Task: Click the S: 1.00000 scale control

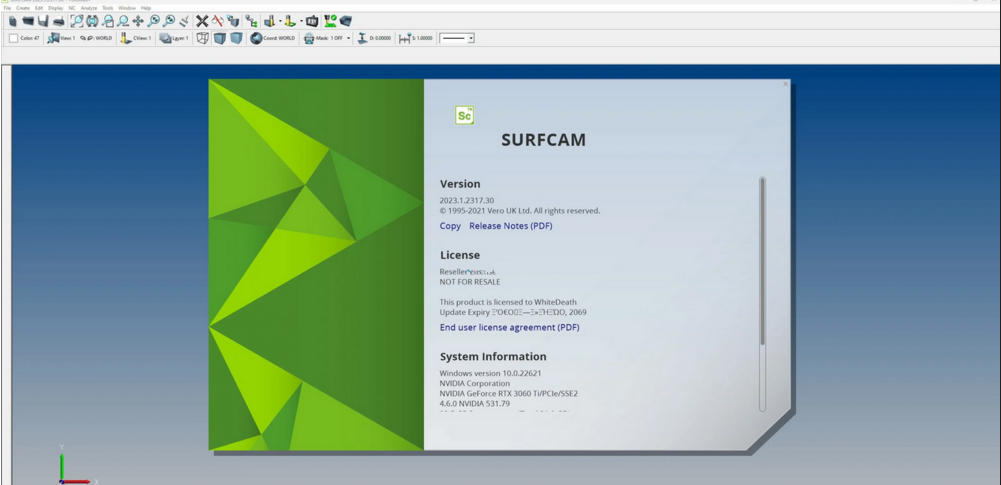Action: [416, 38]
